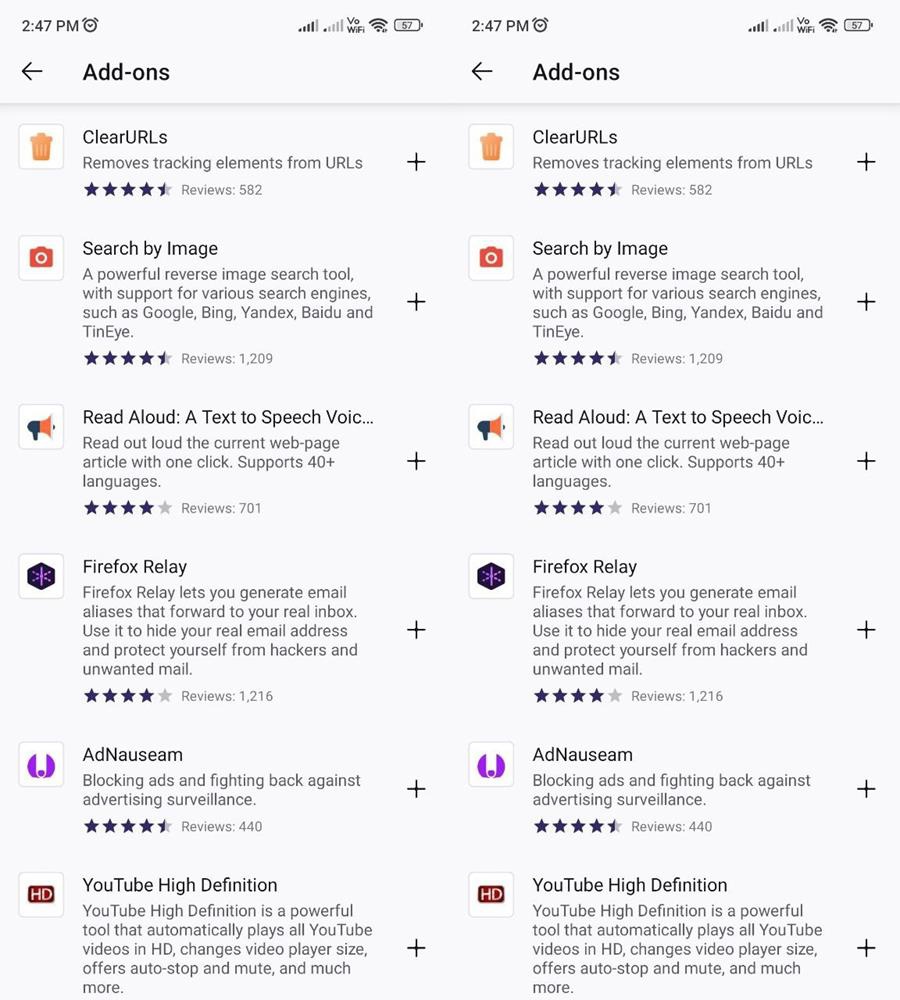This screenshot has width=900, height=1000.
Task: Add ClearURLs using plus in left screen
Action: point(416,162)
